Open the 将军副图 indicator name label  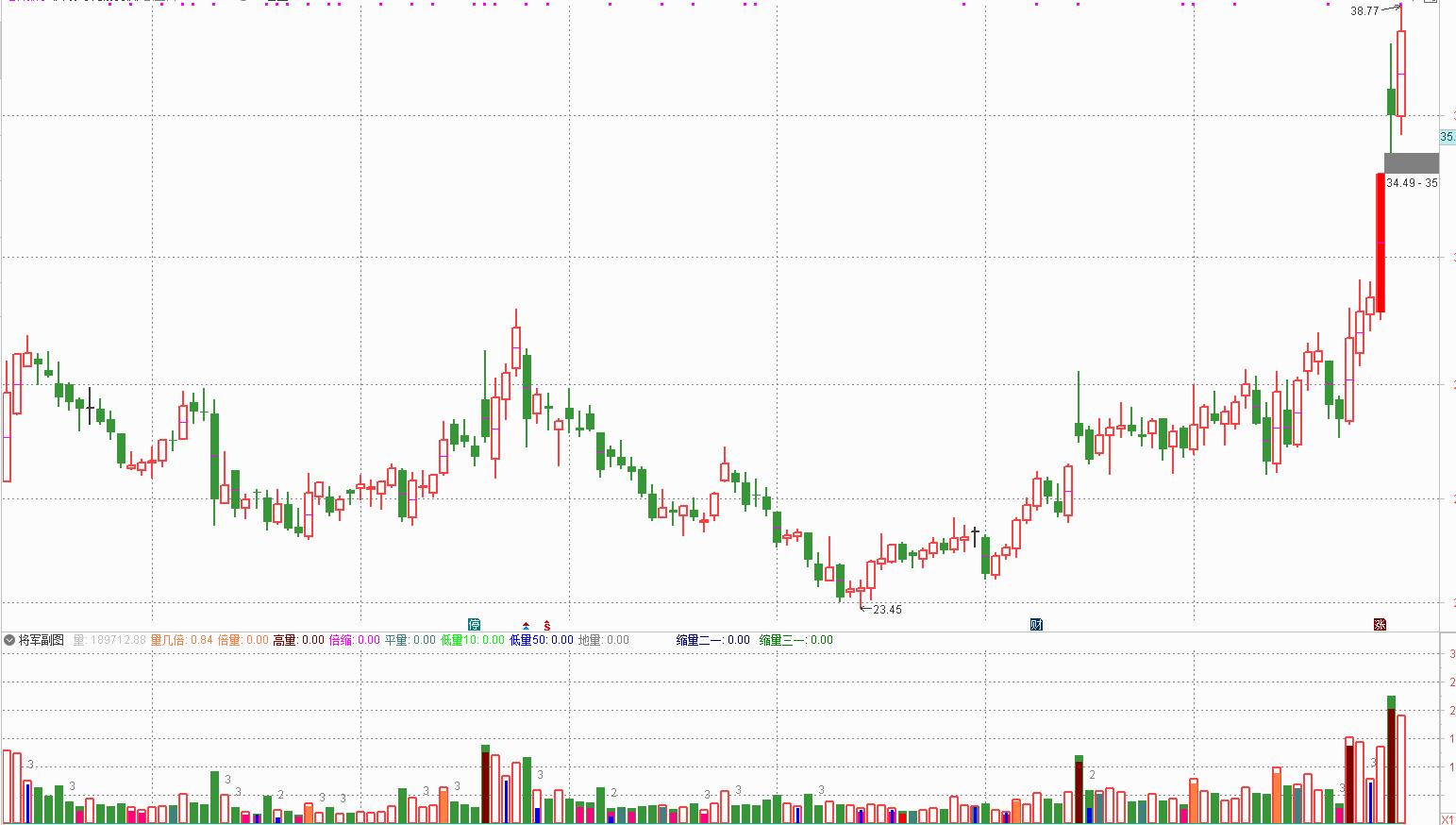tap(42, 640)
